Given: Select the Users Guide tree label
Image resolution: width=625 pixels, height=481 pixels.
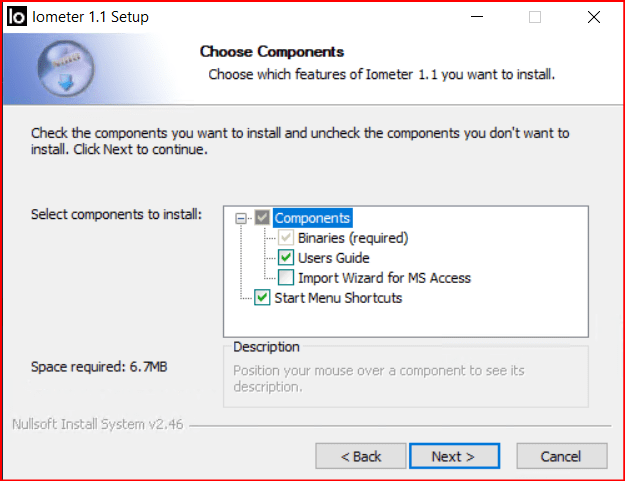Looking at the screenshot, I should (x=333, y=258).
